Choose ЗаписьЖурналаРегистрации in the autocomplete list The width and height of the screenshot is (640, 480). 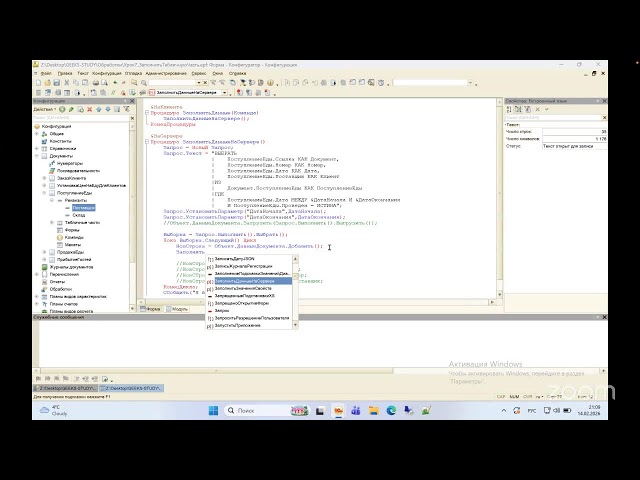tap(249, 266)
